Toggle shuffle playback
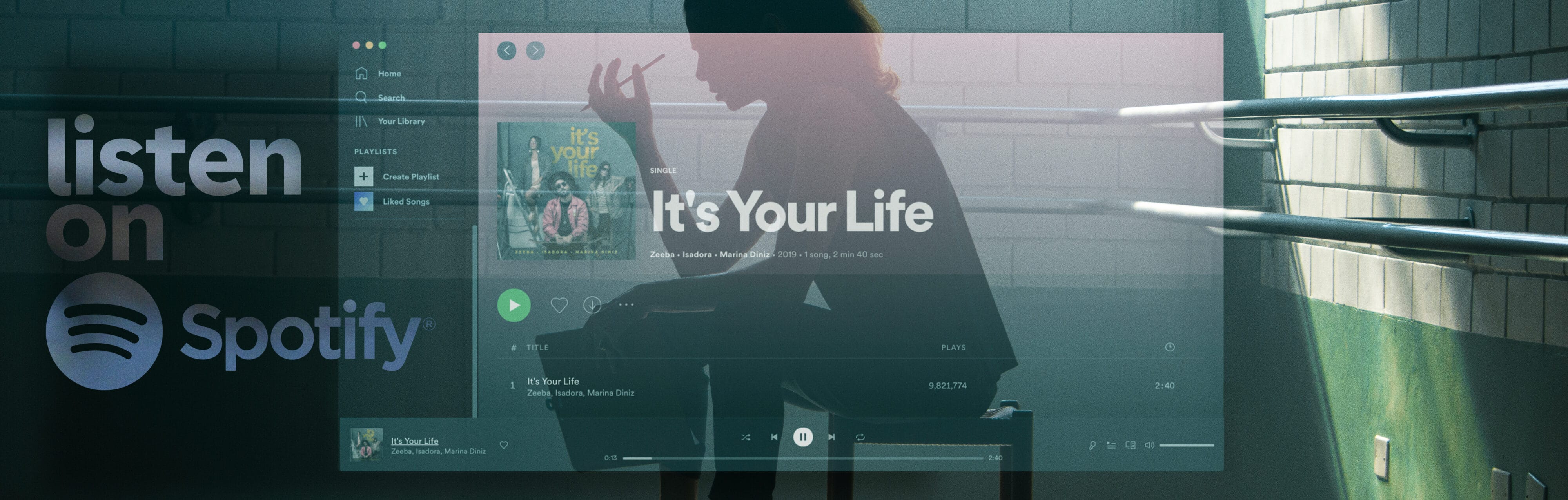 pos(746,437)
